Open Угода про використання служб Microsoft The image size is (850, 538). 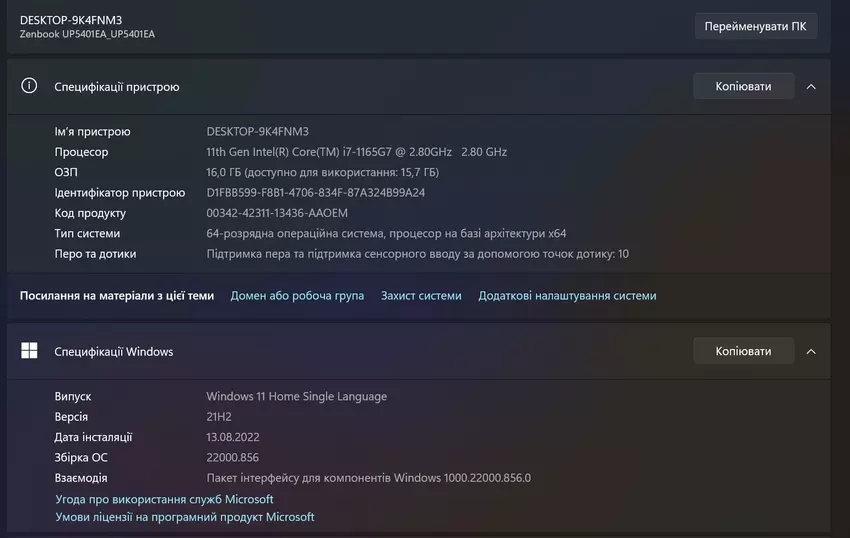(164, 499)
